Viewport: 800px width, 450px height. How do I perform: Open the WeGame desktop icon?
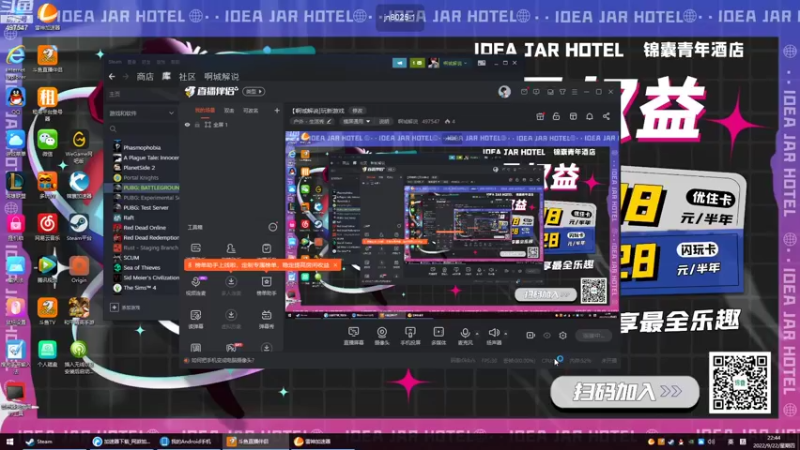(x=79, y=145)
